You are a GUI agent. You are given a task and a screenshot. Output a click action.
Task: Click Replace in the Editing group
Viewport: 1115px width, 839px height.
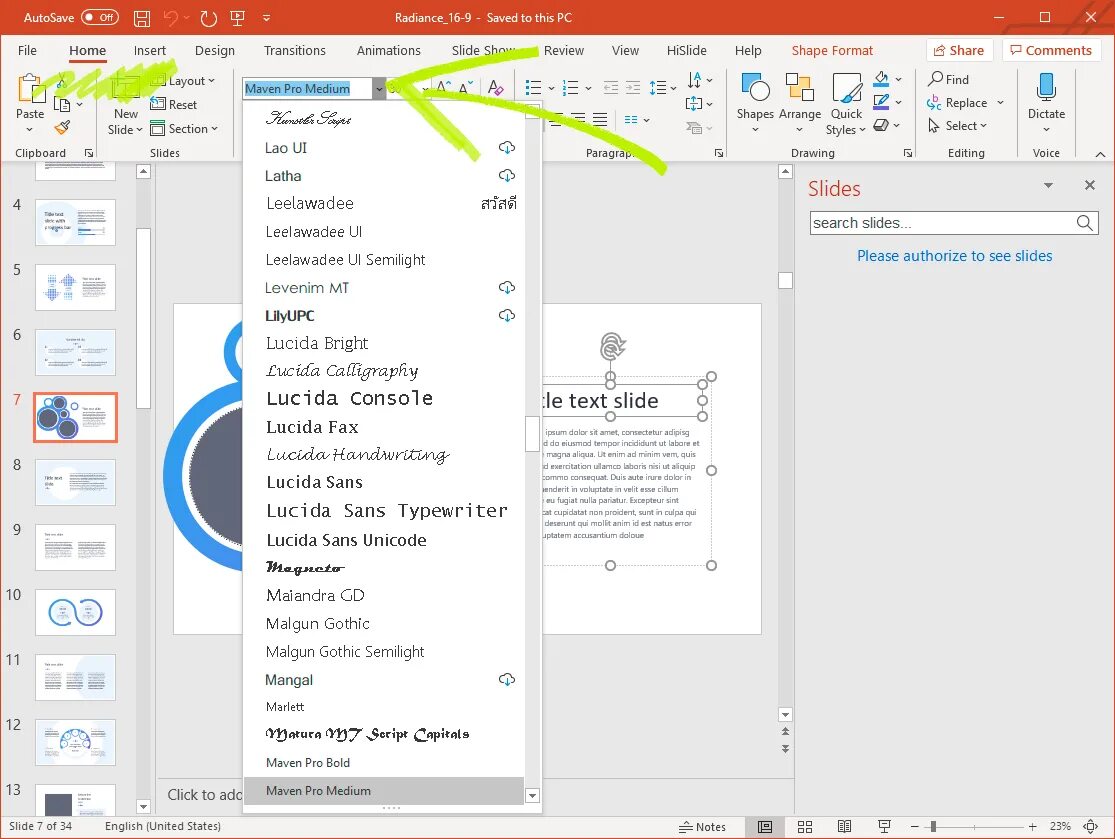click(958, 103)
